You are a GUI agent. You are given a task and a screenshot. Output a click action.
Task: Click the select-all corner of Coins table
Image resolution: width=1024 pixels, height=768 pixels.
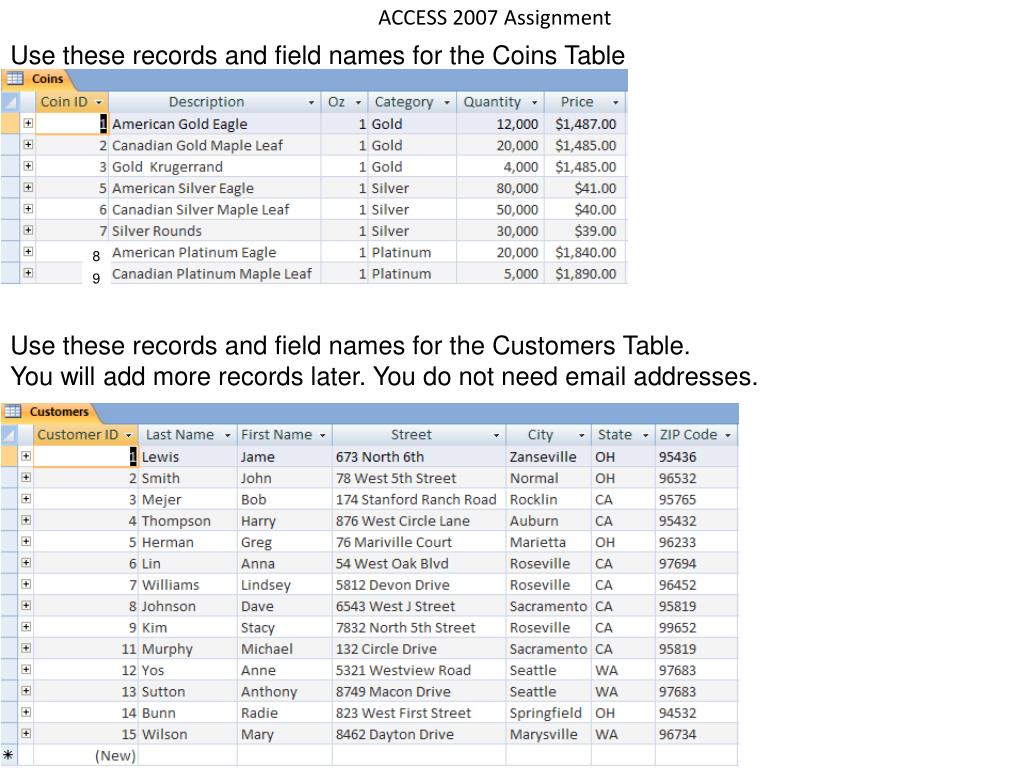click(x=10, y=102)
